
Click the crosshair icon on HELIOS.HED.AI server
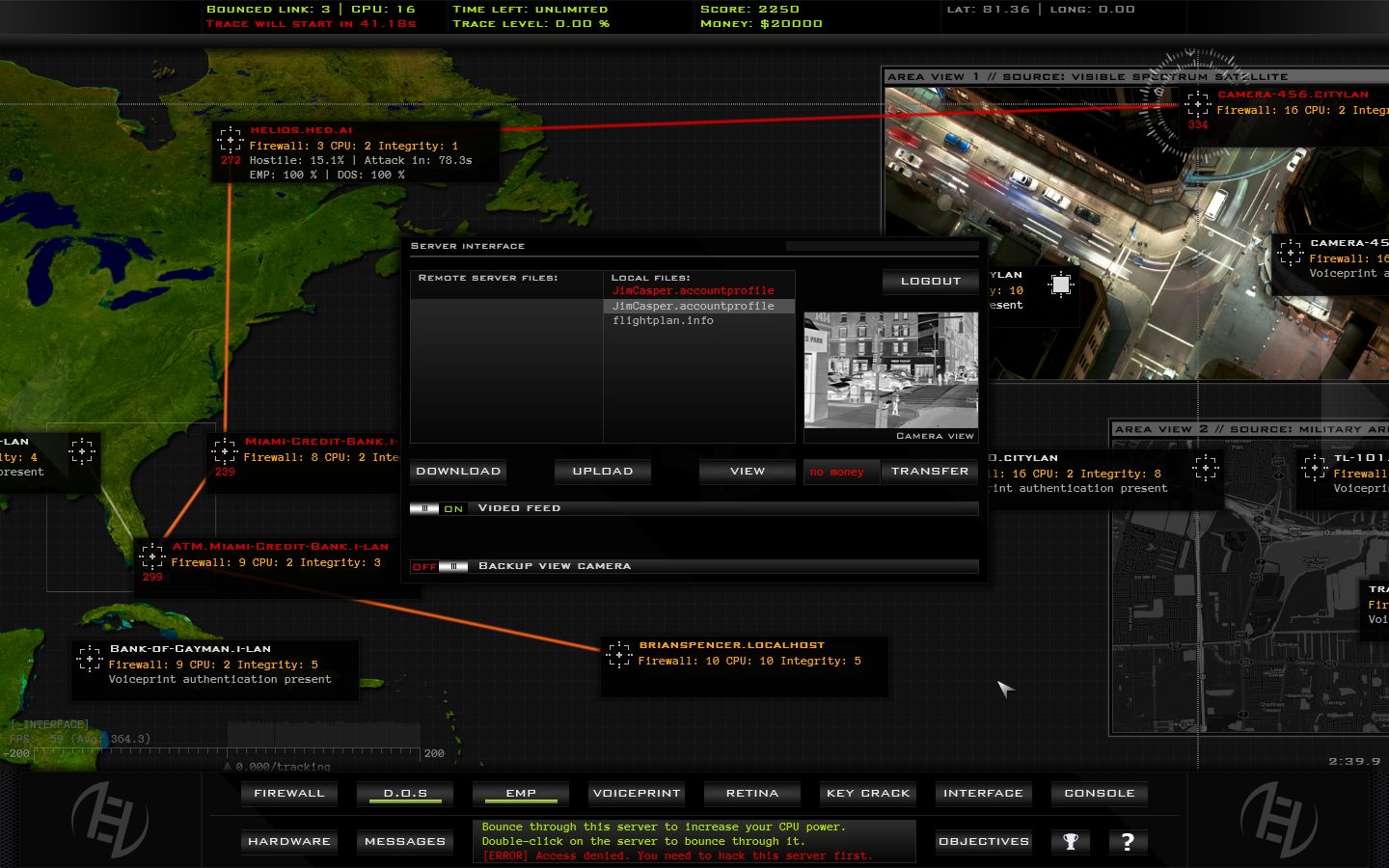(x=230, y=140)
